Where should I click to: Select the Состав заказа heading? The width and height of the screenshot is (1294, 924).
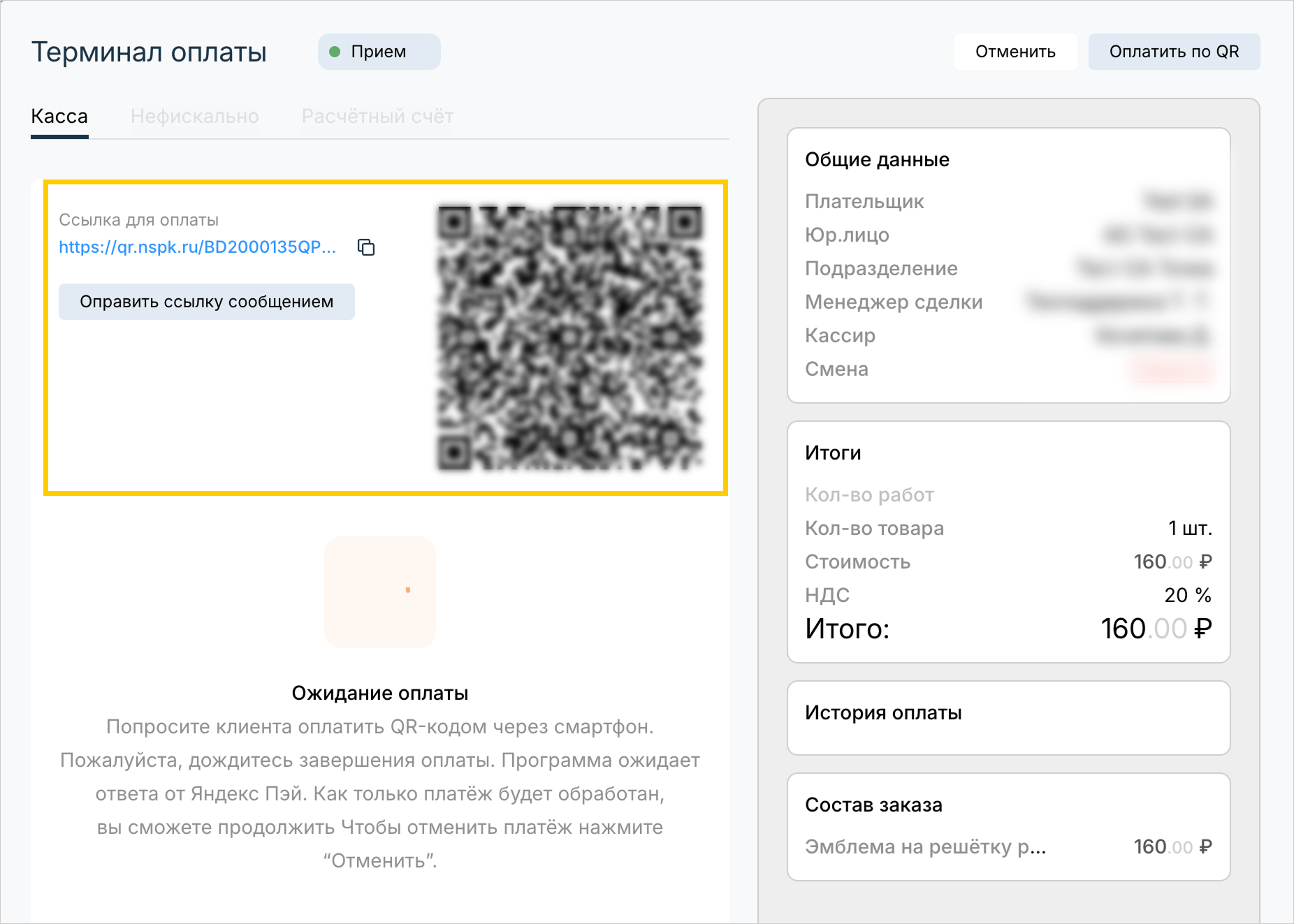click(873, 805)
